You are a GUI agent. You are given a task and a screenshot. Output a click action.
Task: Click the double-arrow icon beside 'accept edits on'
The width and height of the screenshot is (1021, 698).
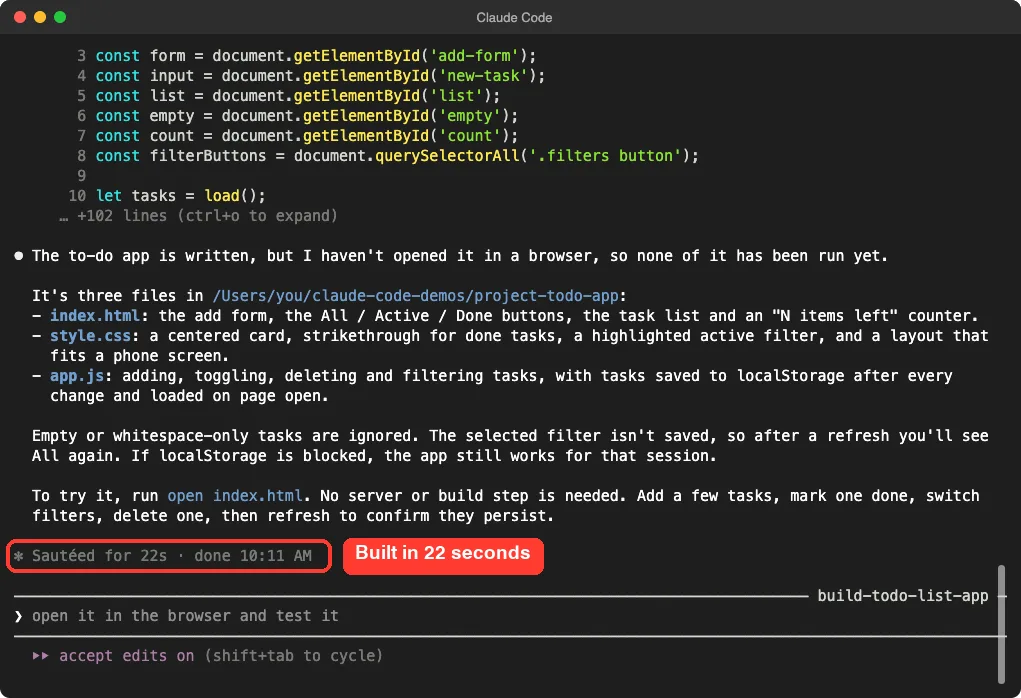point(40,656)
